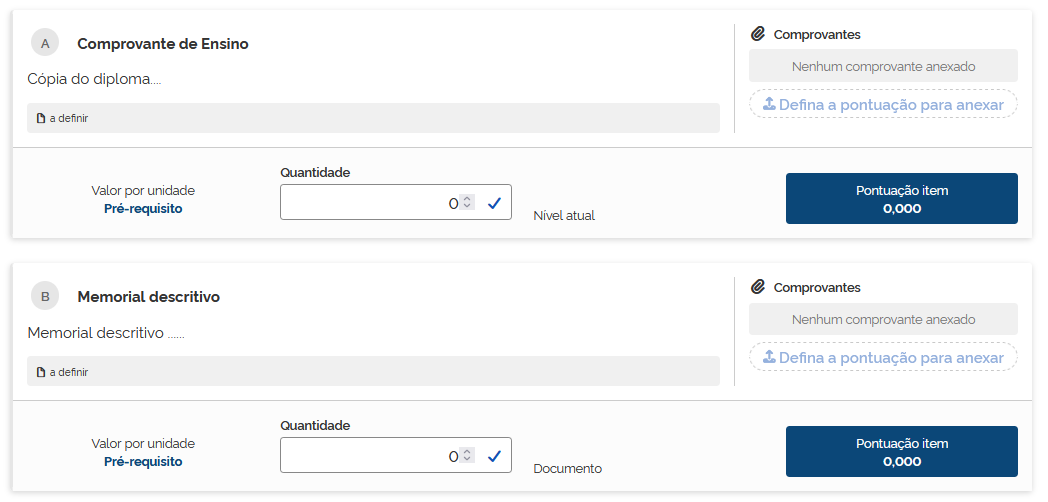Click the file icon under Cópia do diploma

pyautogui.click(x=41, y=118)
